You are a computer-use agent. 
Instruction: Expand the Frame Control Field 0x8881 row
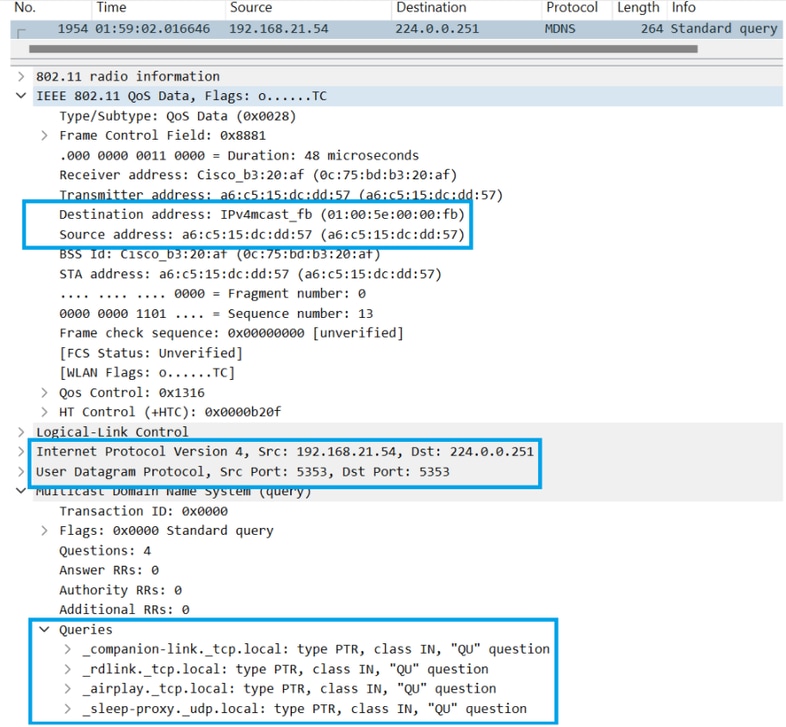(x=44, y=136)
